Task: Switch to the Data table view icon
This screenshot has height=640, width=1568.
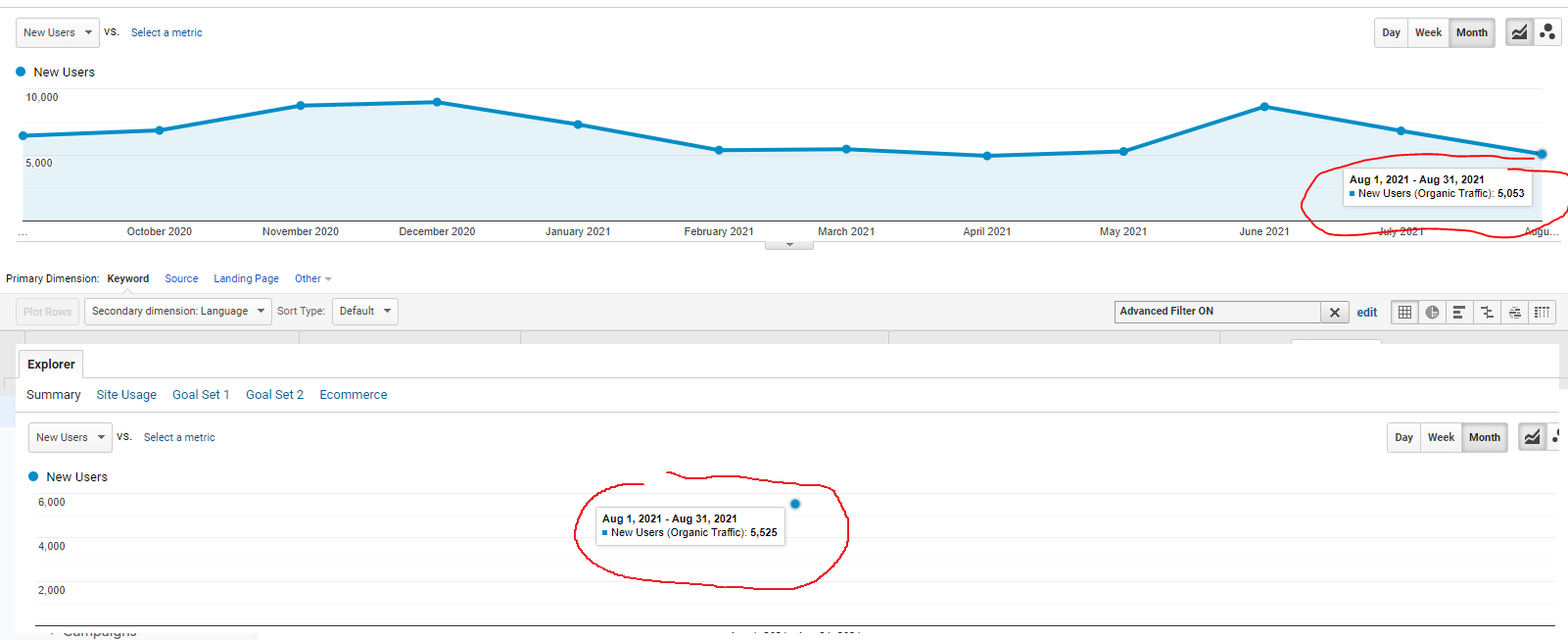Action: coord(1404,312)
